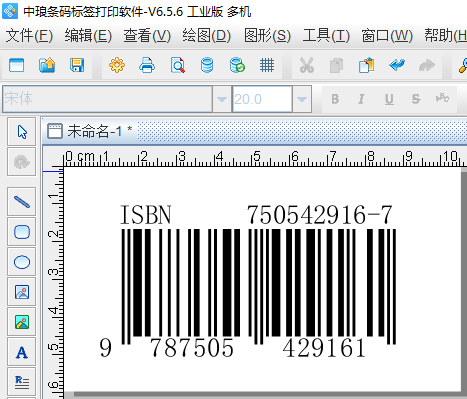Screen dimensions: 467x399
Task: Open a file with the folder icon
Action: [47, 65]
